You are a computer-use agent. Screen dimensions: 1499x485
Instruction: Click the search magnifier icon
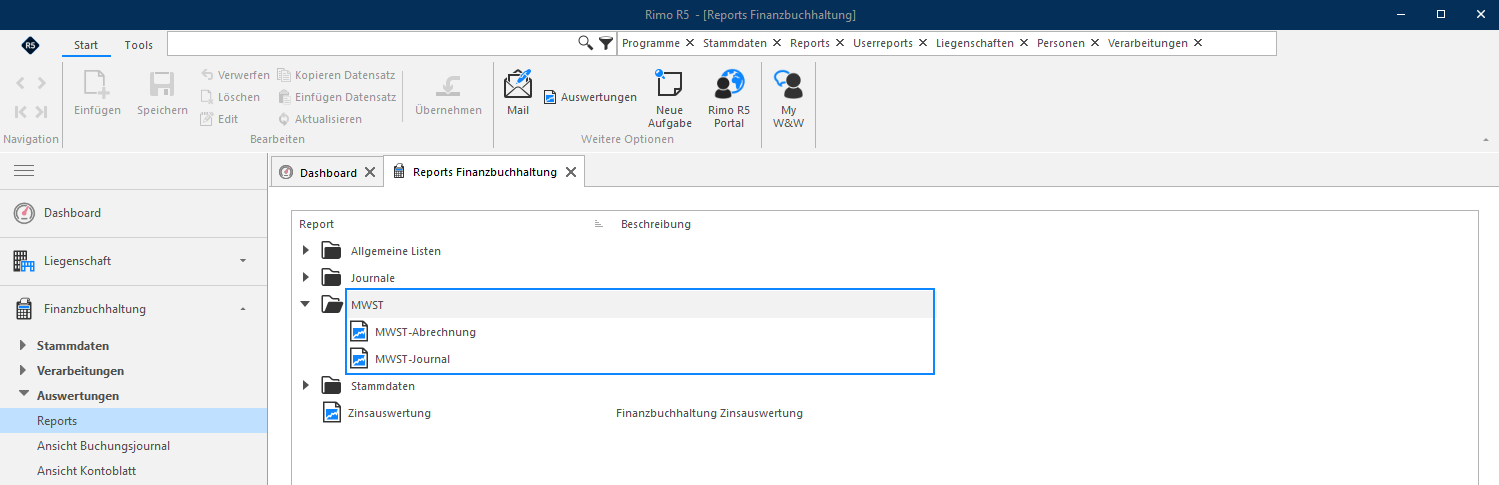tap(586, 43)
